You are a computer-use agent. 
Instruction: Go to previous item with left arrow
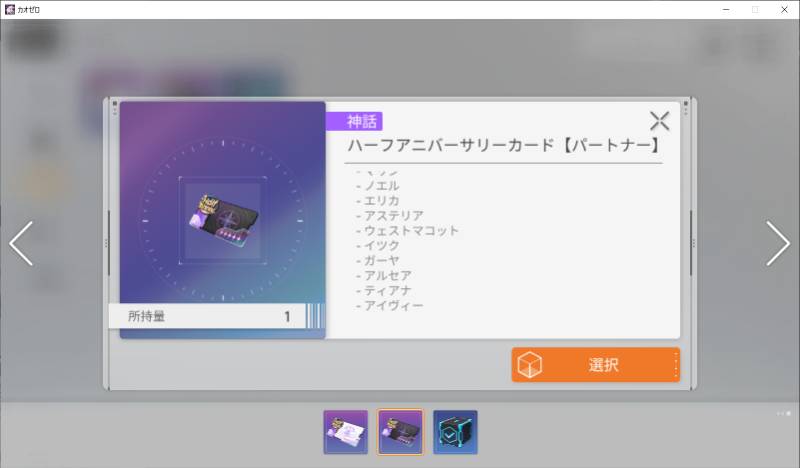coord(21,243)
